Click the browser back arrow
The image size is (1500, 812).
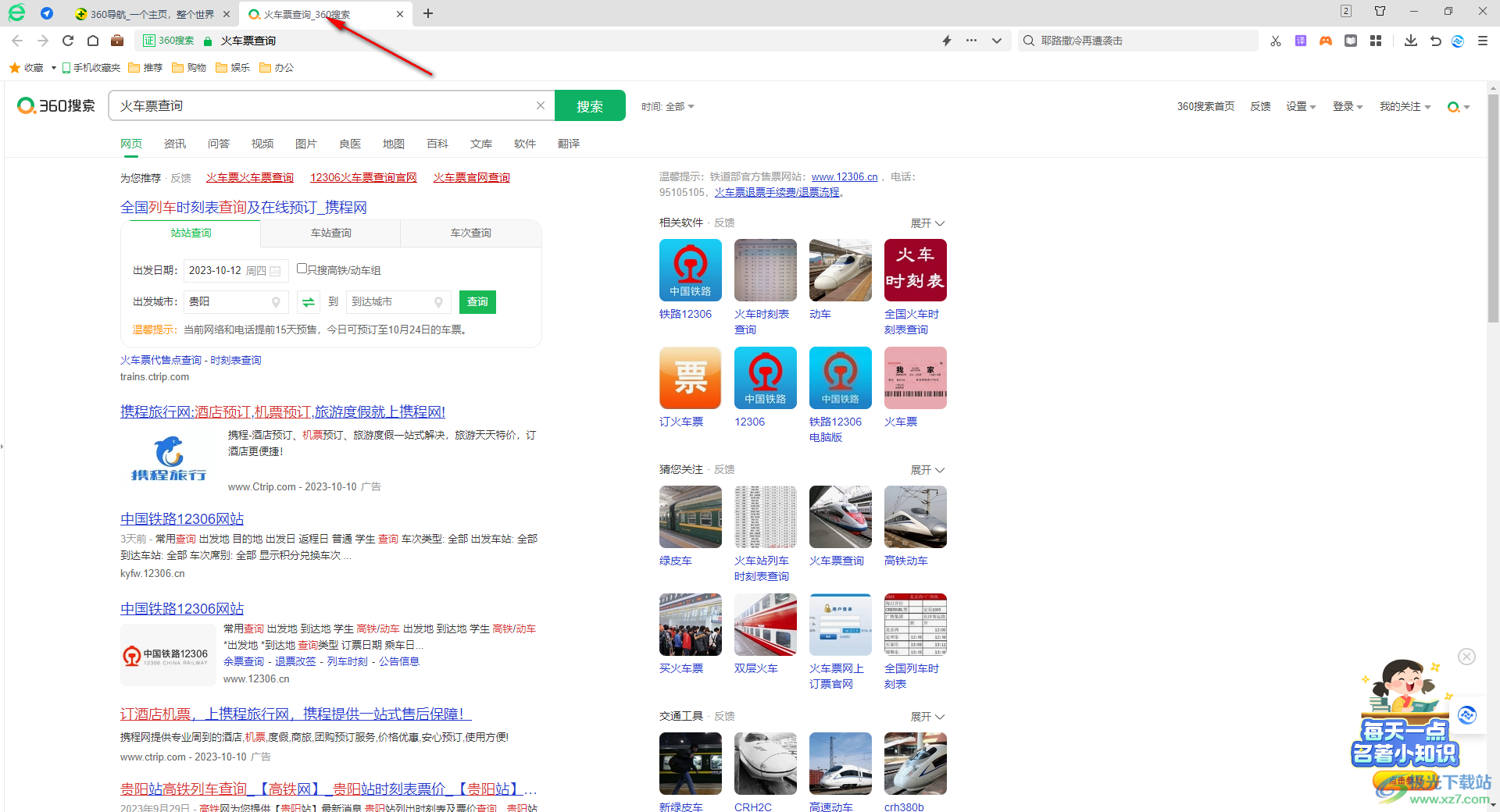pos(17,41)
